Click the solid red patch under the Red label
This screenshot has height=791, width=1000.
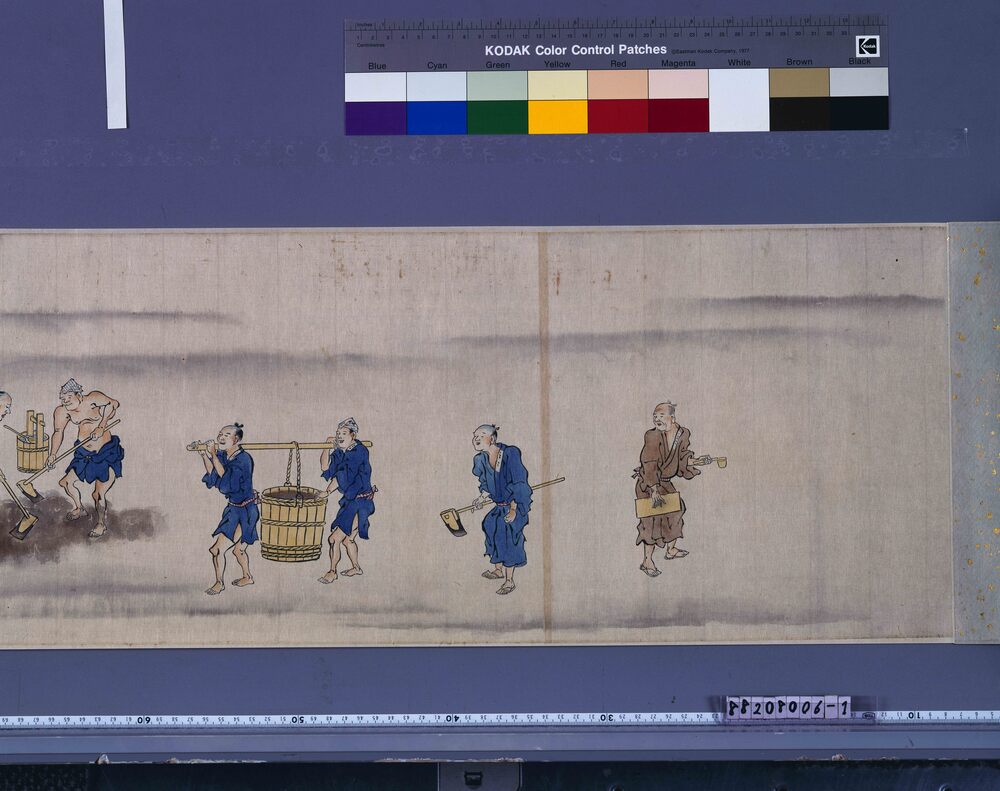pyautogui.click(x=618, y=116)
